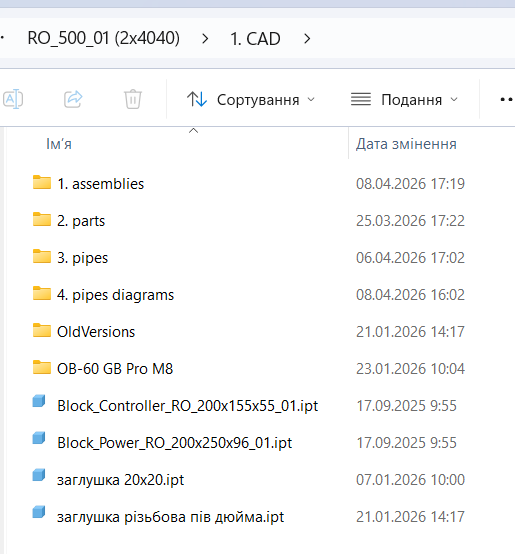Open the more options ellipsis menu

(x=507, y=100)
